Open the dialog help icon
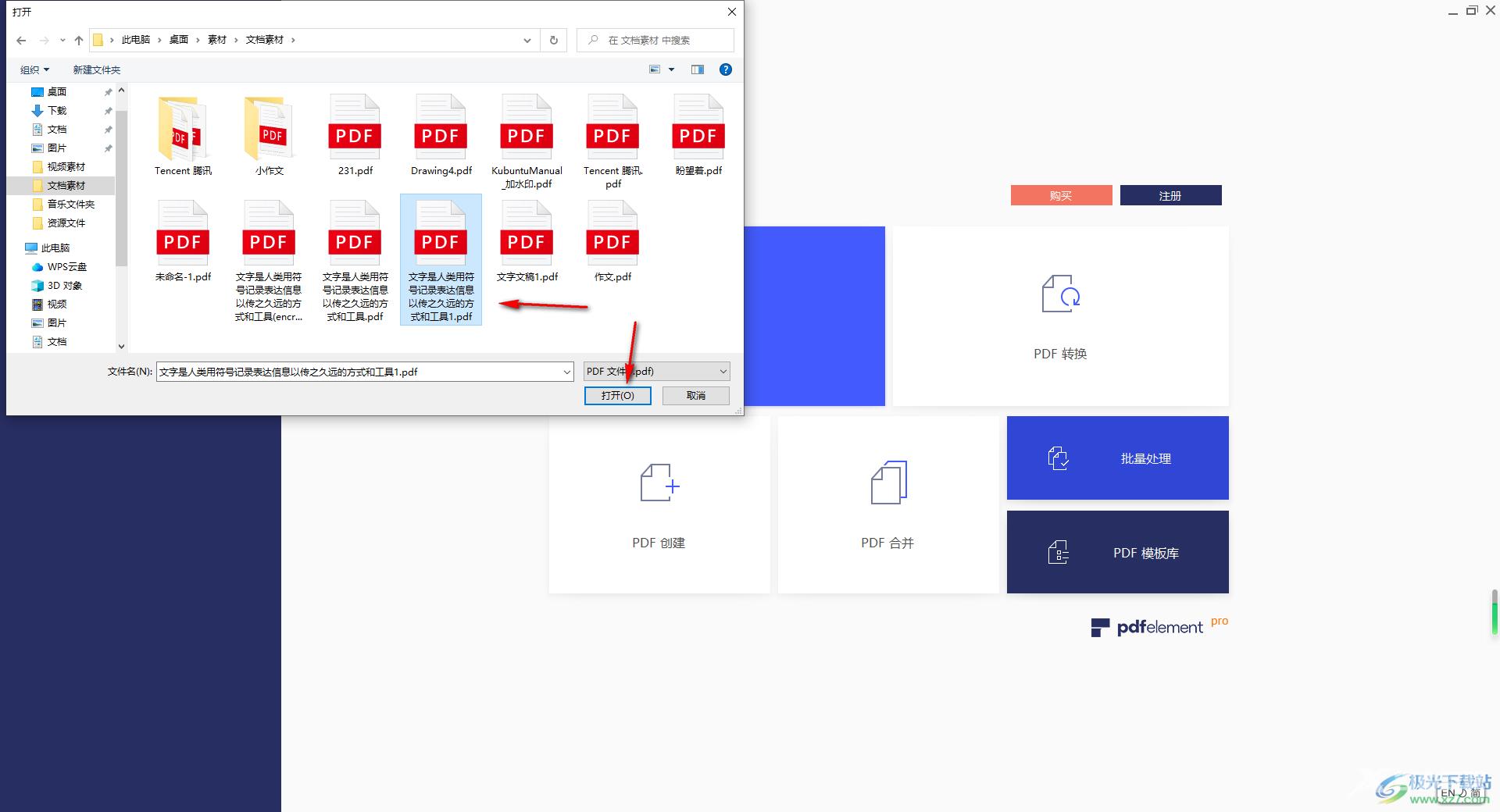This screenshot has height=812, width=1500. coord(726,69)
